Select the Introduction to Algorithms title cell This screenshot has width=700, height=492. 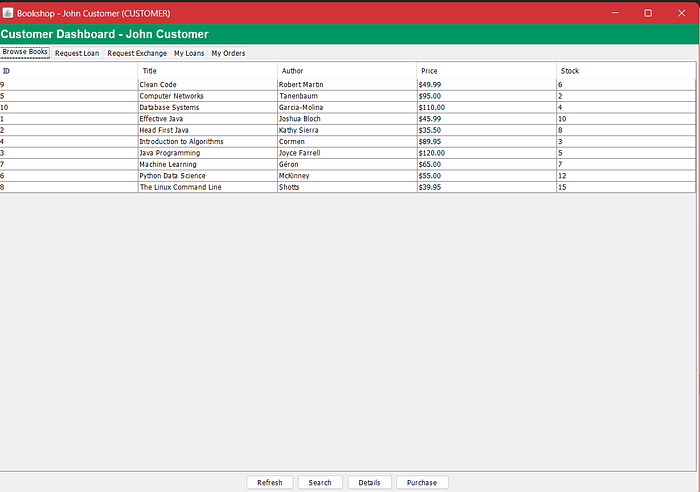coord(208,142)
